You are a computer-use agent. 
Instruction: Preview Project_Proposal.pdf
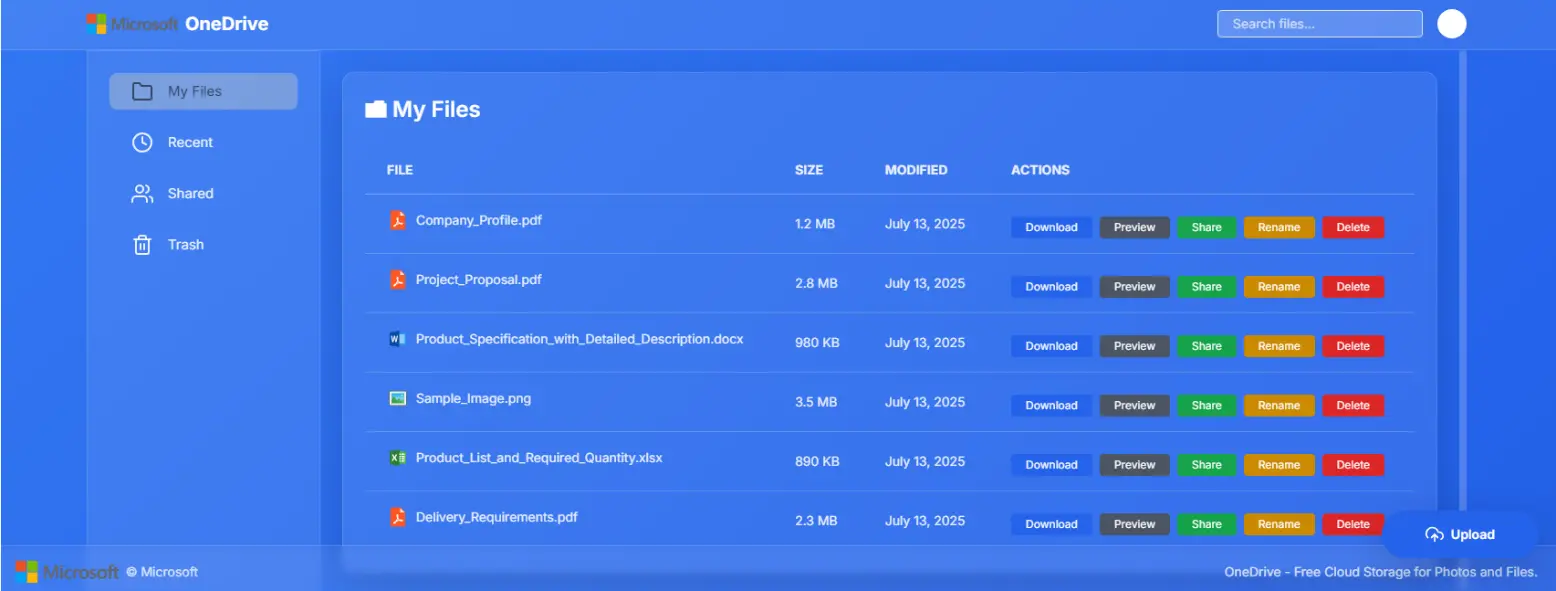1134,287
